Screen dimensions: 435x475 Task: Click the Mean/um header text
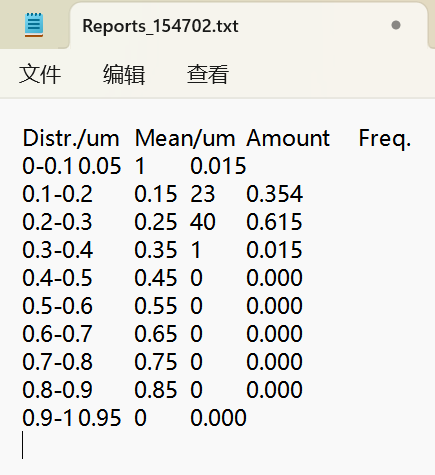pos(185,138)
